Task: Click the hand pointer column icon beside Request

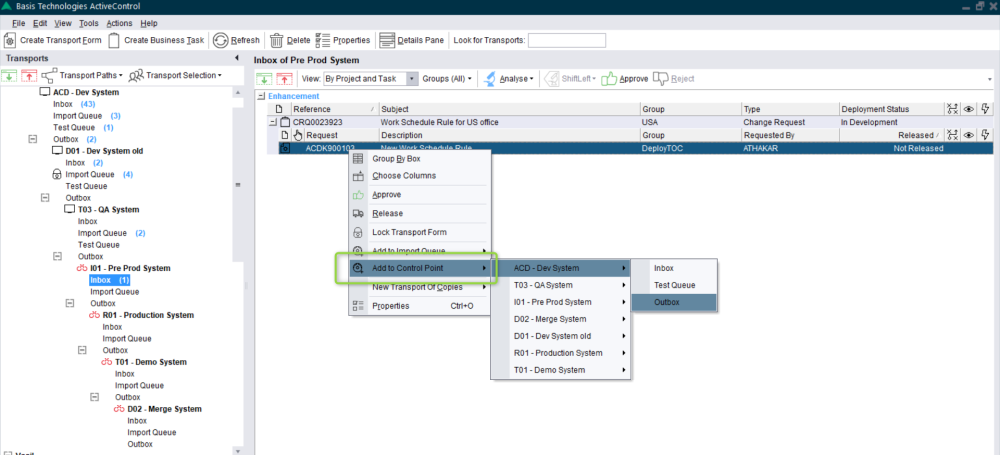Action: coord(298,135)
